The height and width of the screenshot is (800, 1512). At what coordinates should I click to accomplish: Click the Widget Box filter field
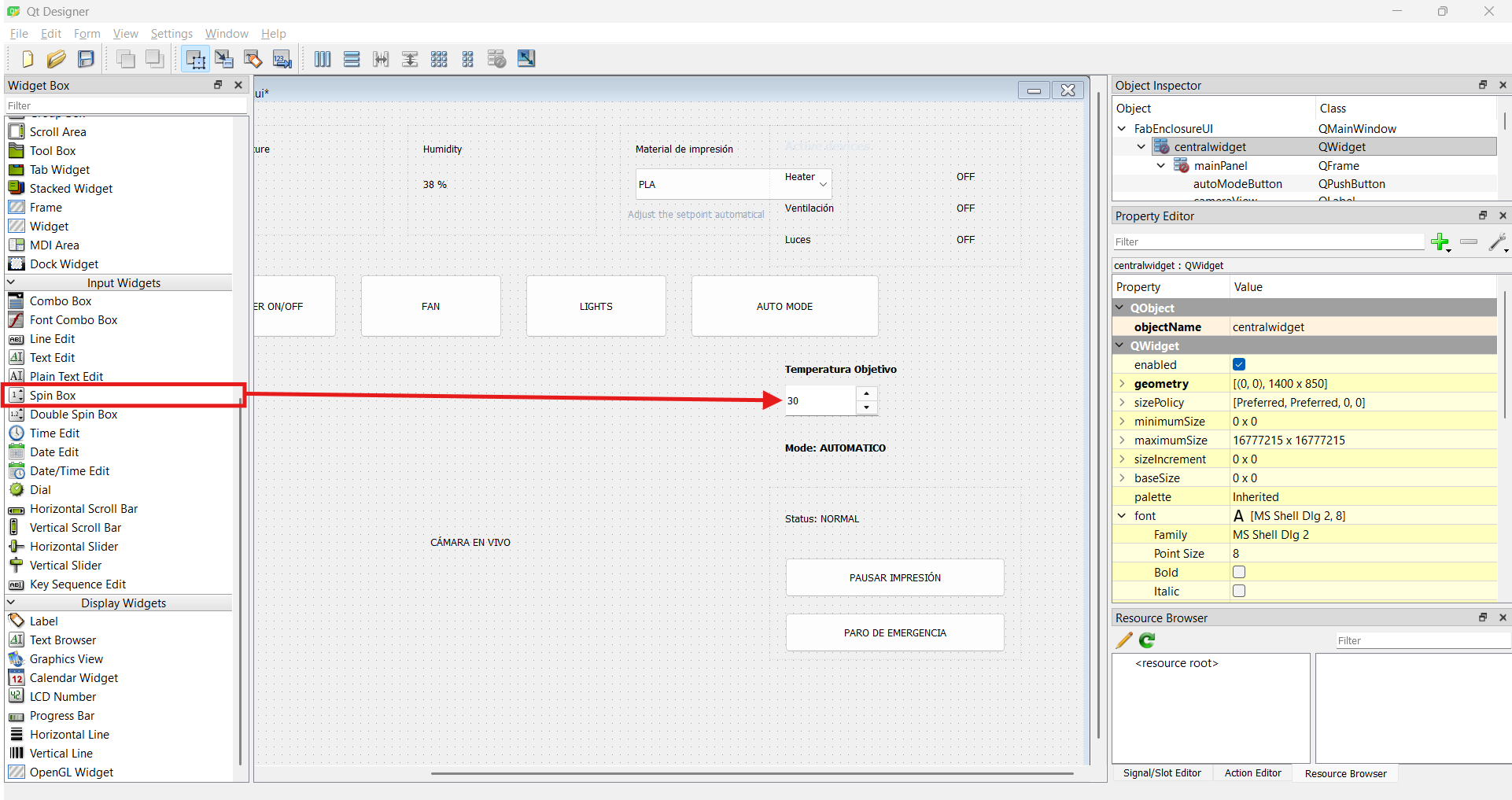126,105
